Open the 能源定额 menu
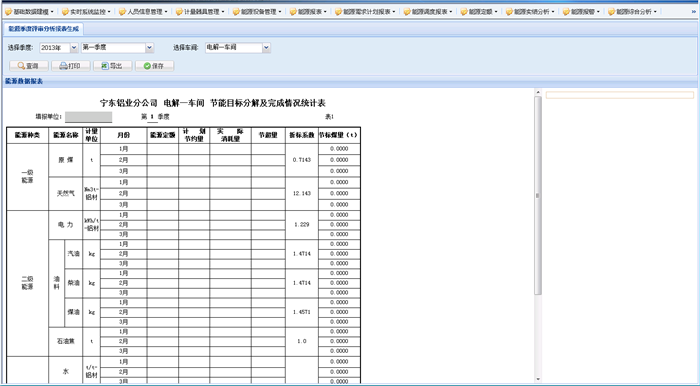 [479, 12]
